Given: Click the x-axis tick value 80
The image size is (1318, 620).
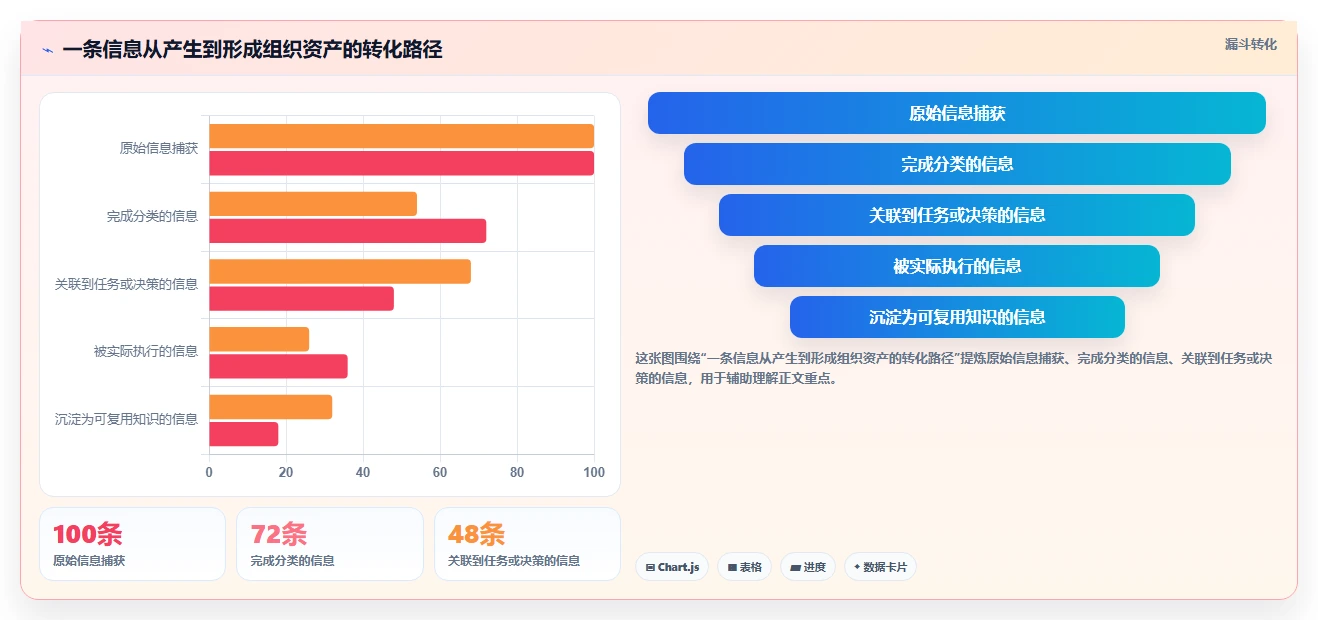Looking at the screenshot, I should [517, 472].
